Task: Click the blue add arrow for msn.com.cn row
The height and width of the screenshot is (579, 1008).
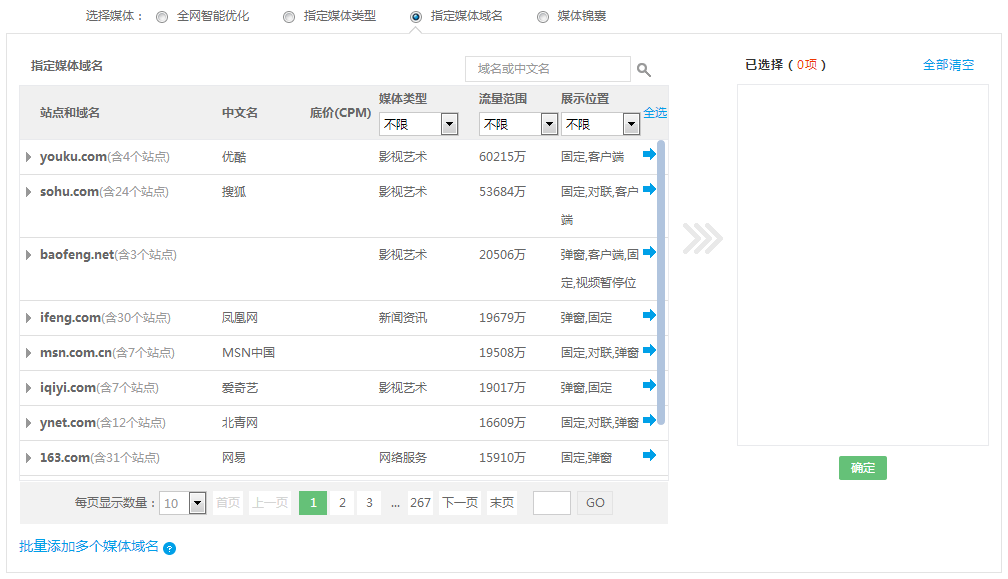Action: [x=651, y=351]
